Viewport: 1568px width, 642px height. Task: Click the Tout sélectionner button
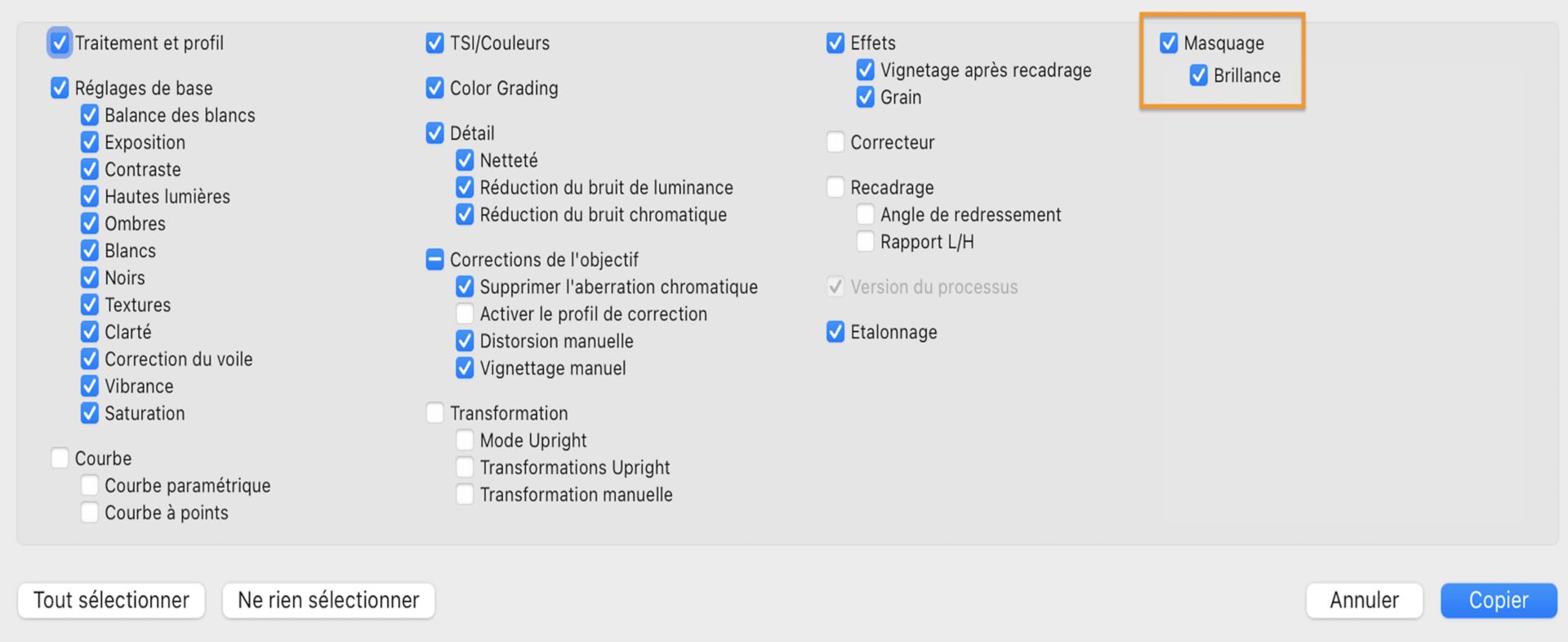click(x=111, y=600)
